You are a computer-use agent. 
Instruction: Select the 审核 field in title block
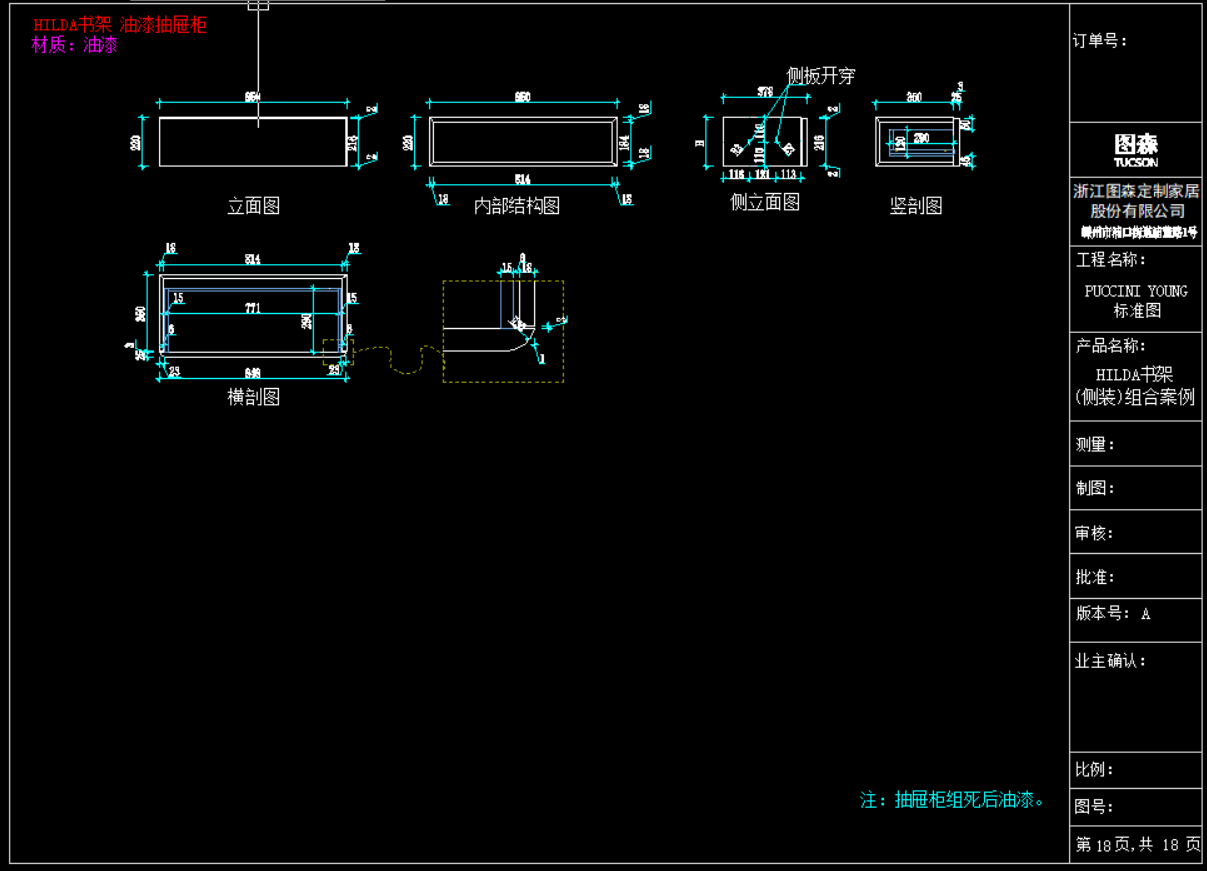pos(1095,533)
